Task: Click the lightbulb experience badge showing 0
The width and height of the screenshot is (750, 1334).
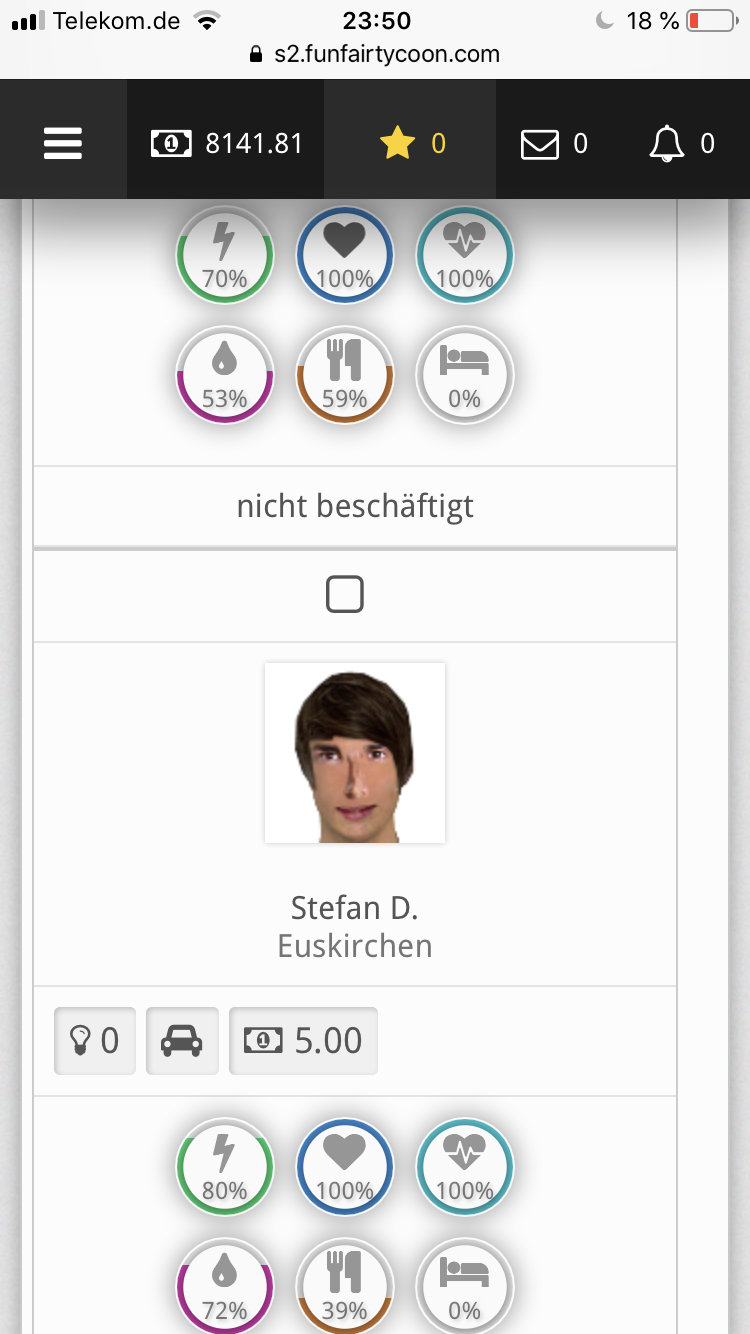Action: (94, 1041)
